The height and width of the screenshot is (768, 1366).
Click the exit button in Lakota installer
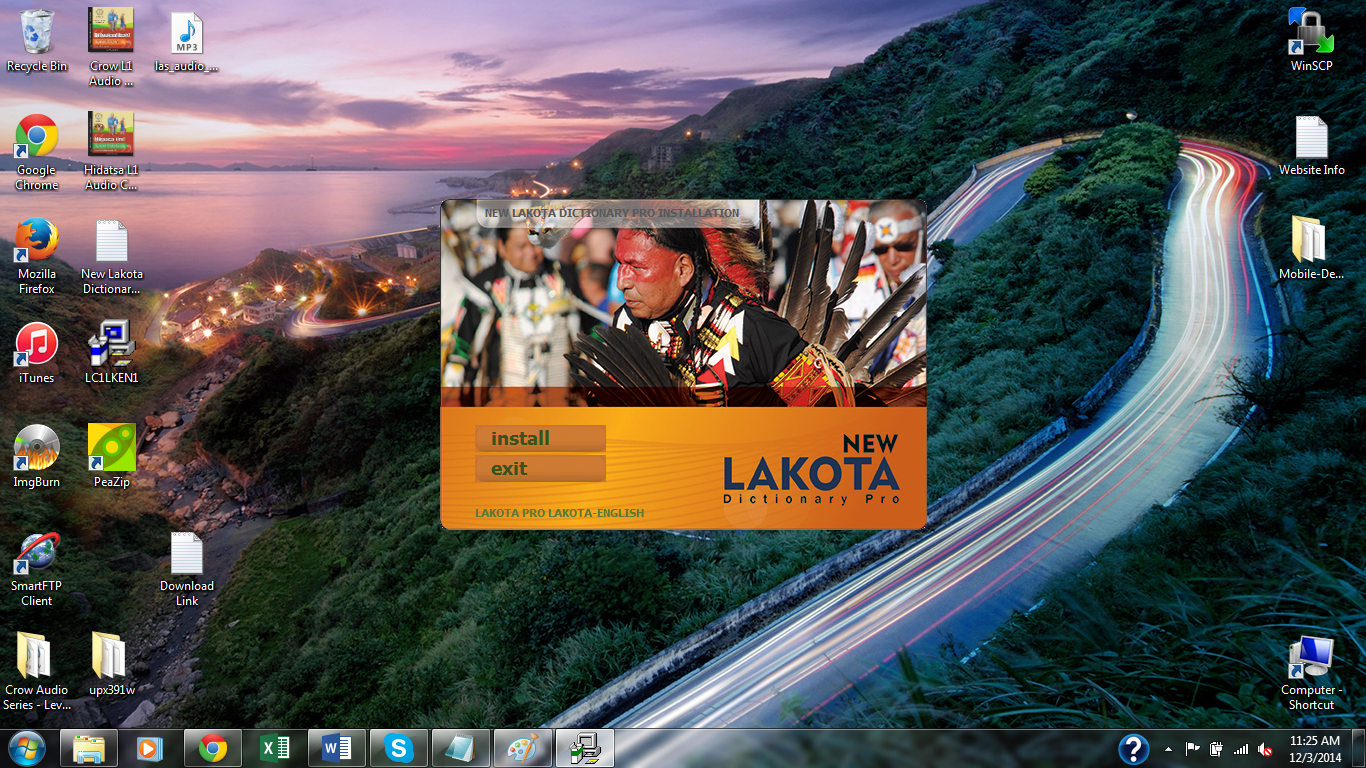coord(540,468)
